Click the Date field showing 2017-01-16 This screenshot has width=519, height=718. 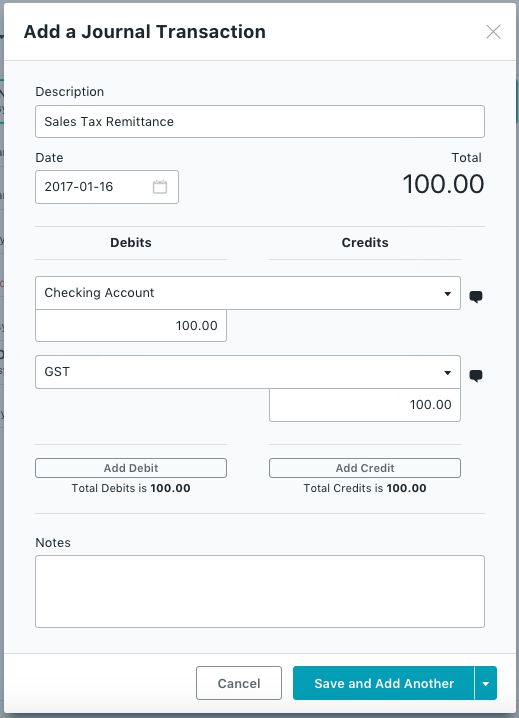coord(107,187)
